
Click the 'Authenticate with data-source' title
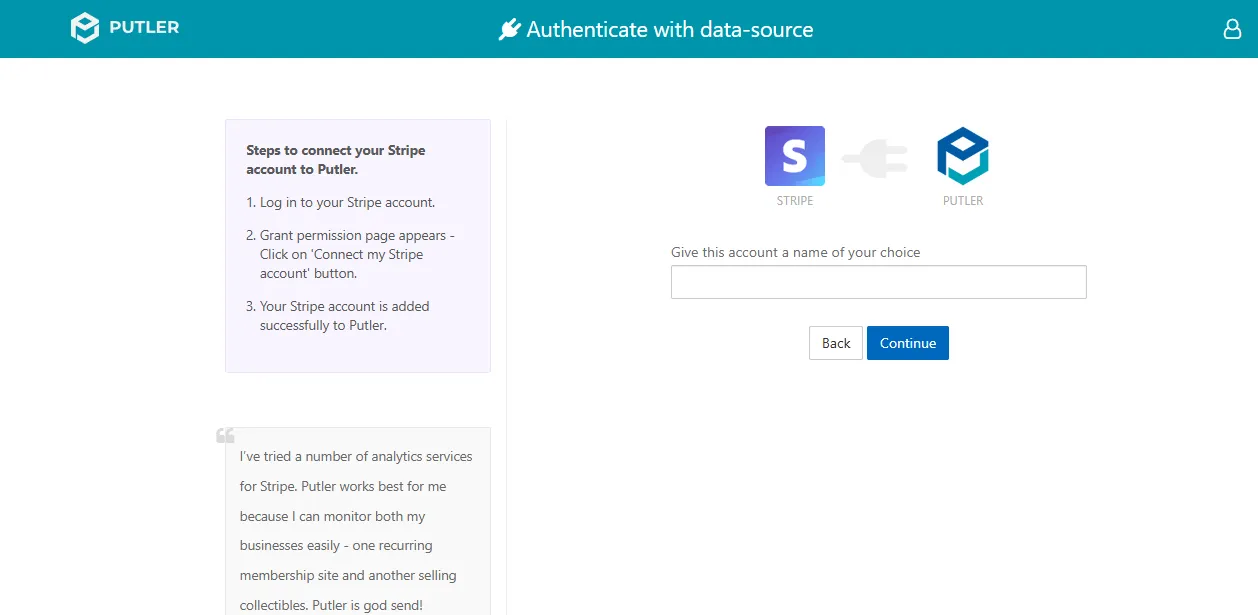[670, 30]
